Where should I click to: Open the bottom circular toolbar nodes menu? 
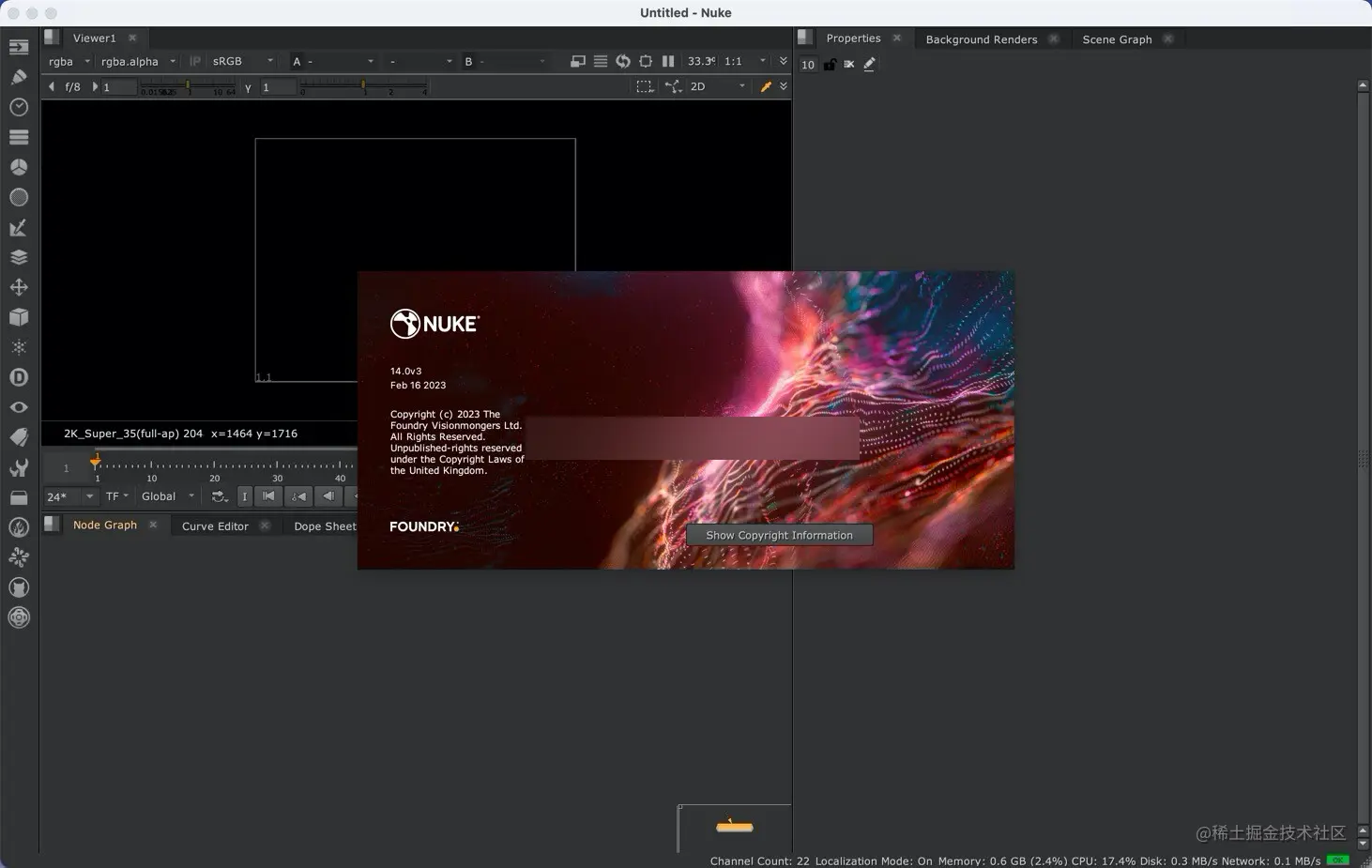[x=19, y=617]
